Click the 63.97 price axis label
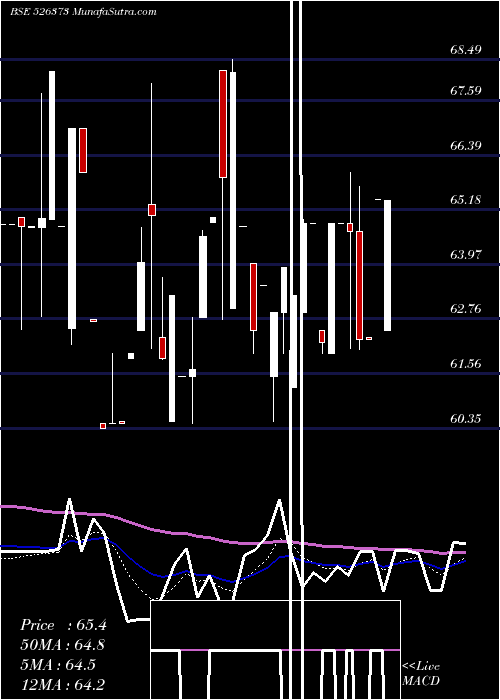Screen dimensions: 500x700 pyautogui.click(x=466, y=255)
